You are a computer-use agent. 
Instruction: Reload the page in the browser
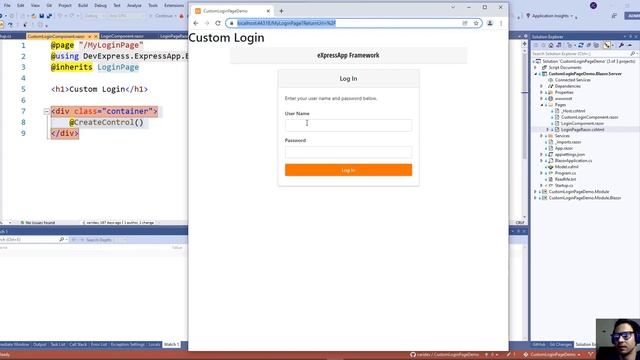tap(218, 23)
